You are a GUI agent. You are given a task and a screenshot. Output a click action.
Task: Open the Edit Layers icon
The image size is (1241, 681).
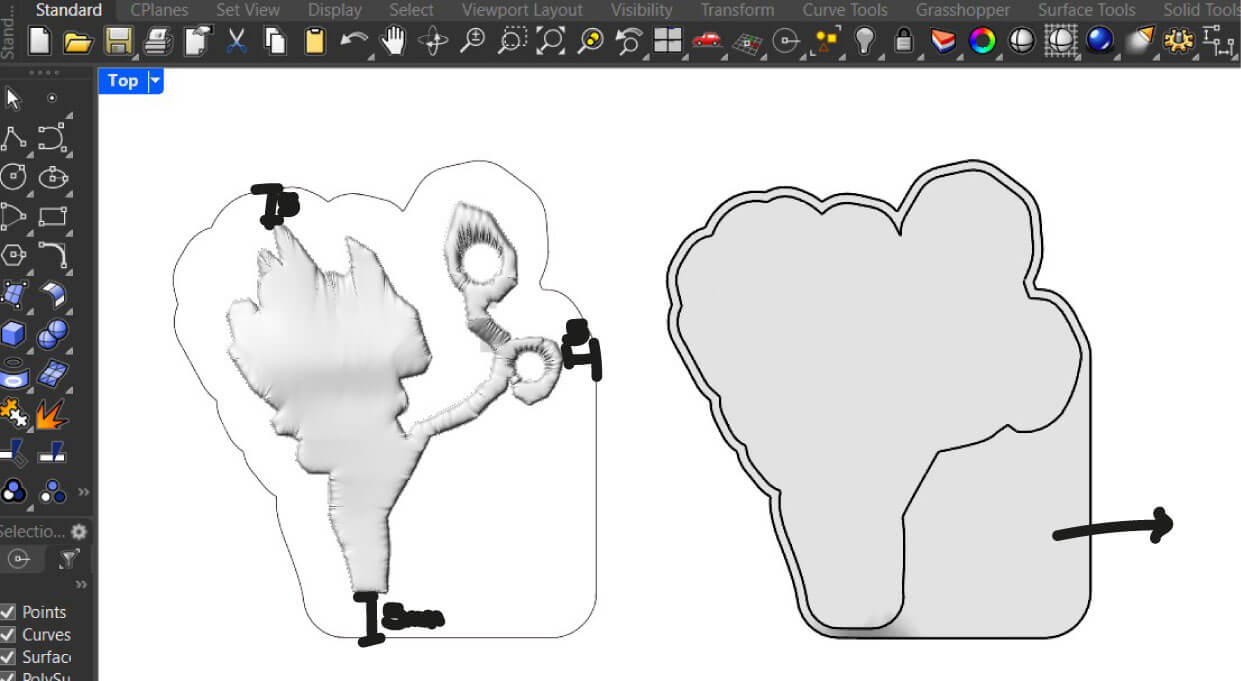(943, 41)
